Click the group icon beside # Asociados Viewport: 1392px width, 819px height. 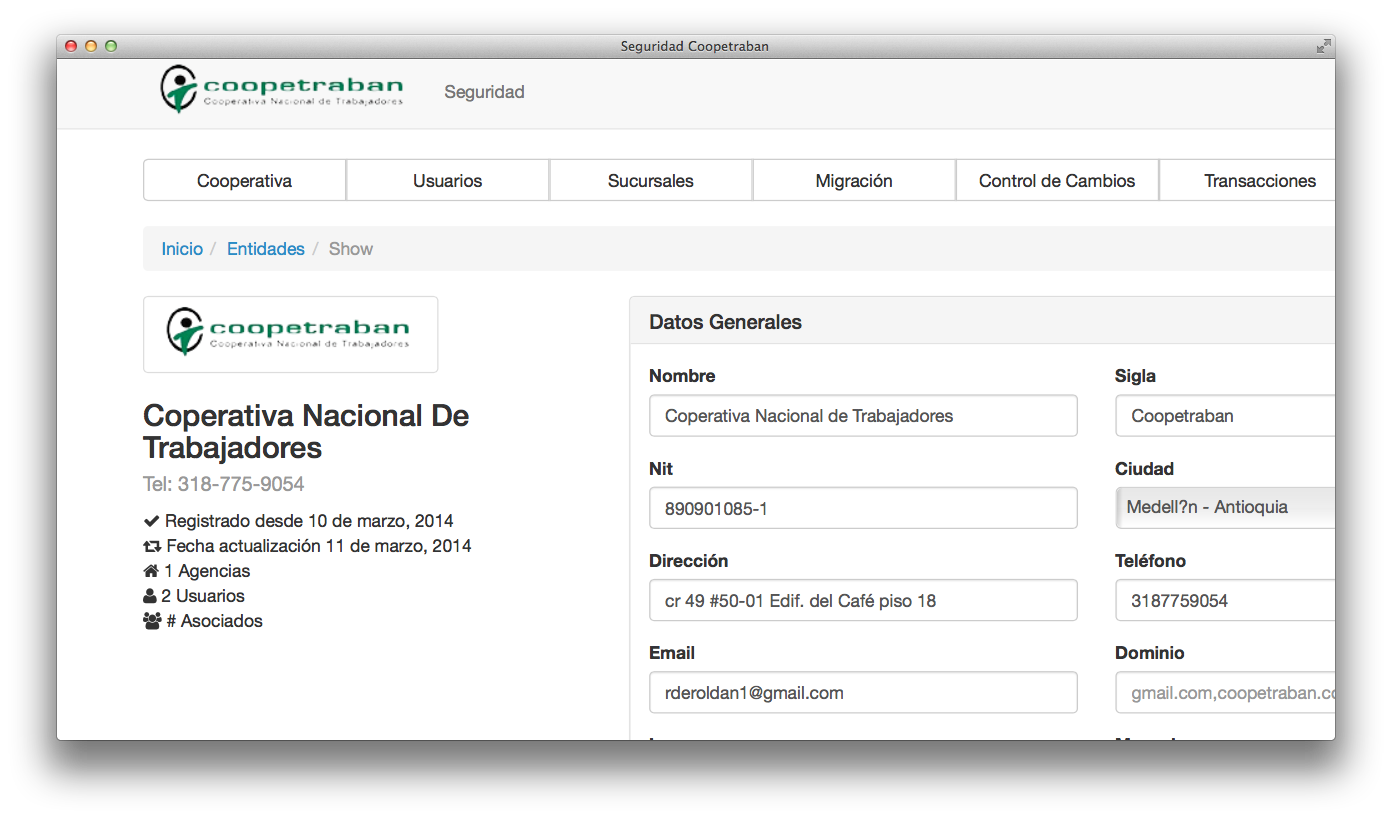coord(153,621)
